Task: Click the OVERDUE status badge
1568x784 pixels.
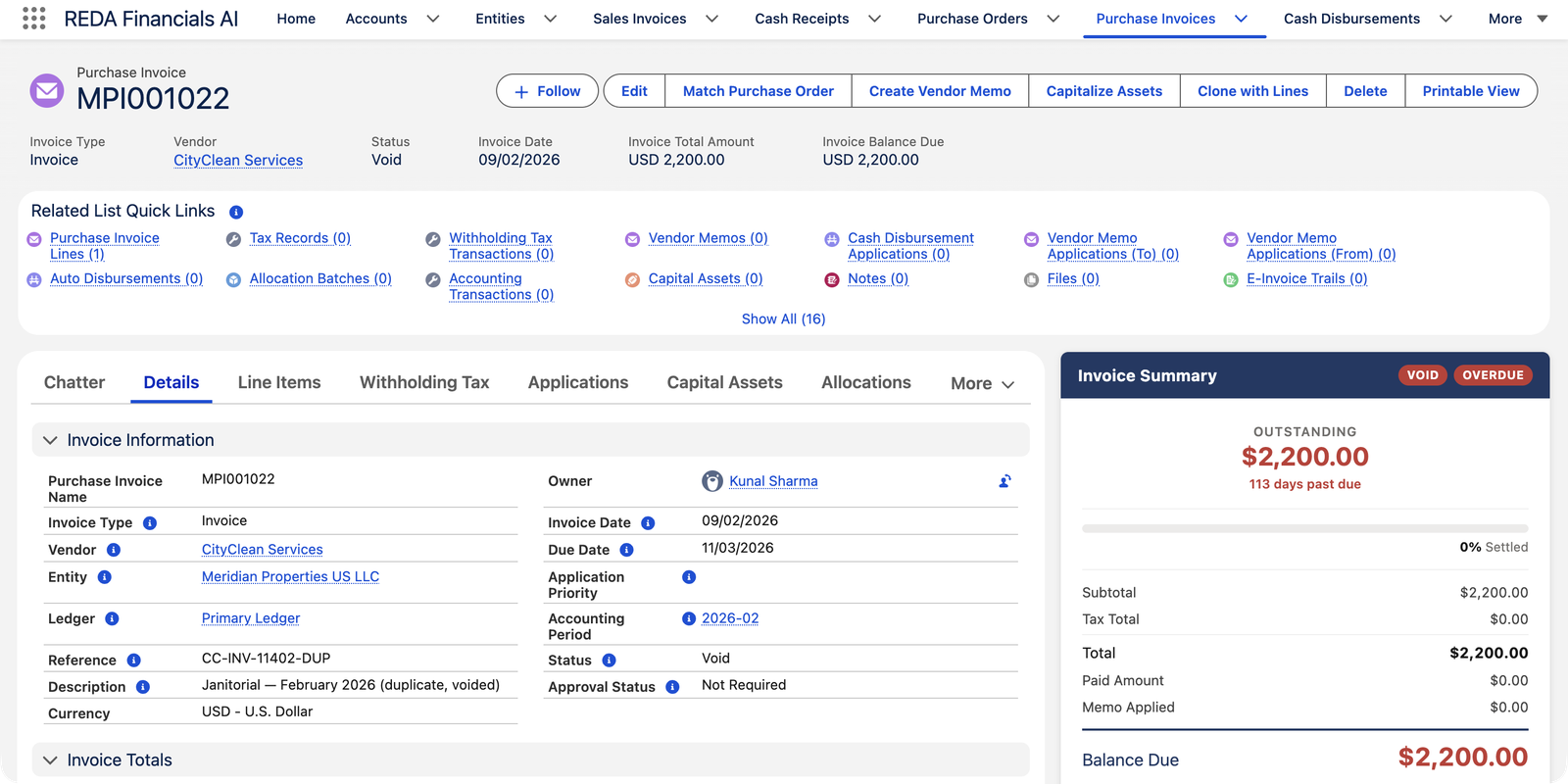Action: point(1493,375)
